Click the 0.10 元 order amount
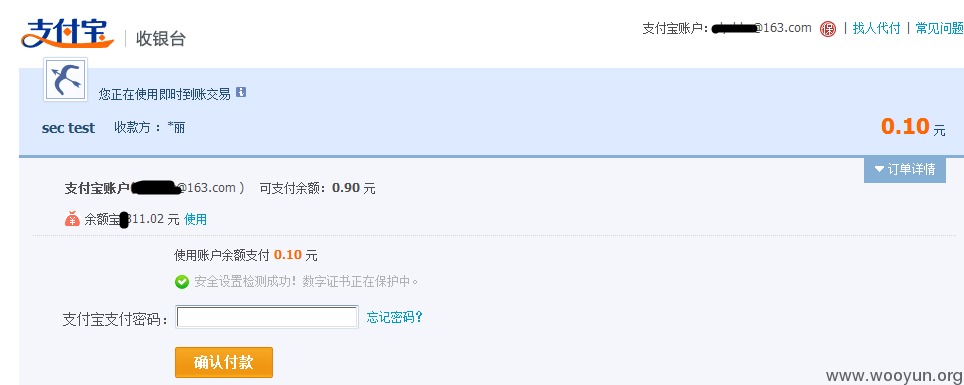 (x=913, y=127)
